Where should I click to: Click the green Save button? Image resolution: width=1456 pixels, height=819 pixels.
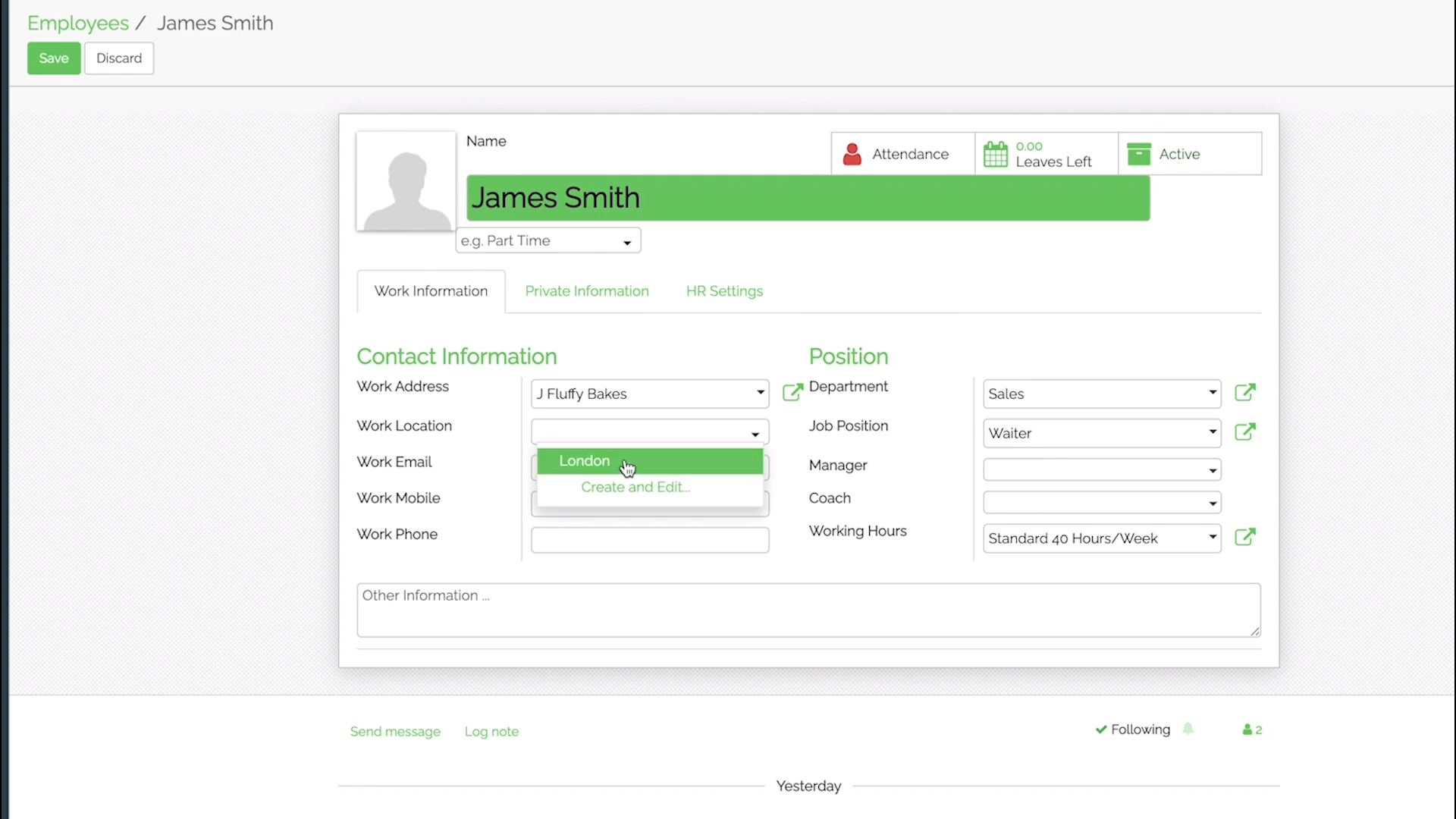[x=54, y=58]
